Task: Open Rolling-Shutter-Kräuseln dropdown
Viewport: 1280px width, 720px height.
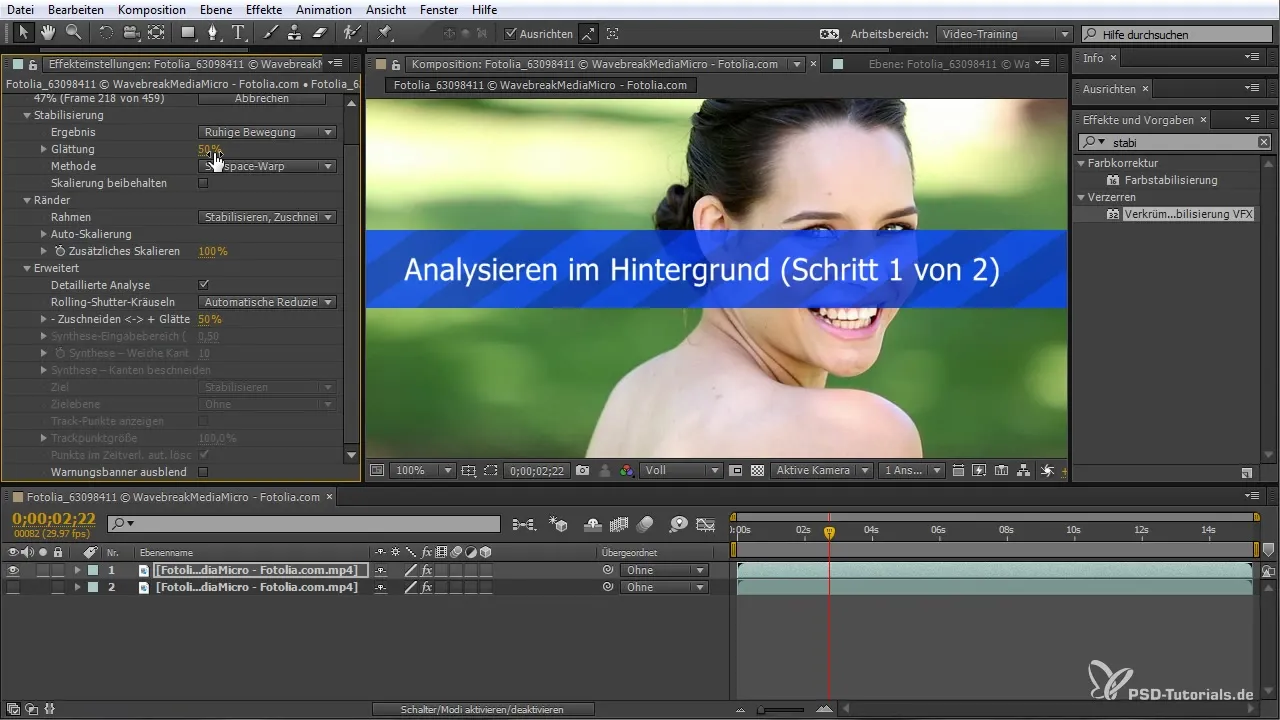Action: [x=267, y=302]
